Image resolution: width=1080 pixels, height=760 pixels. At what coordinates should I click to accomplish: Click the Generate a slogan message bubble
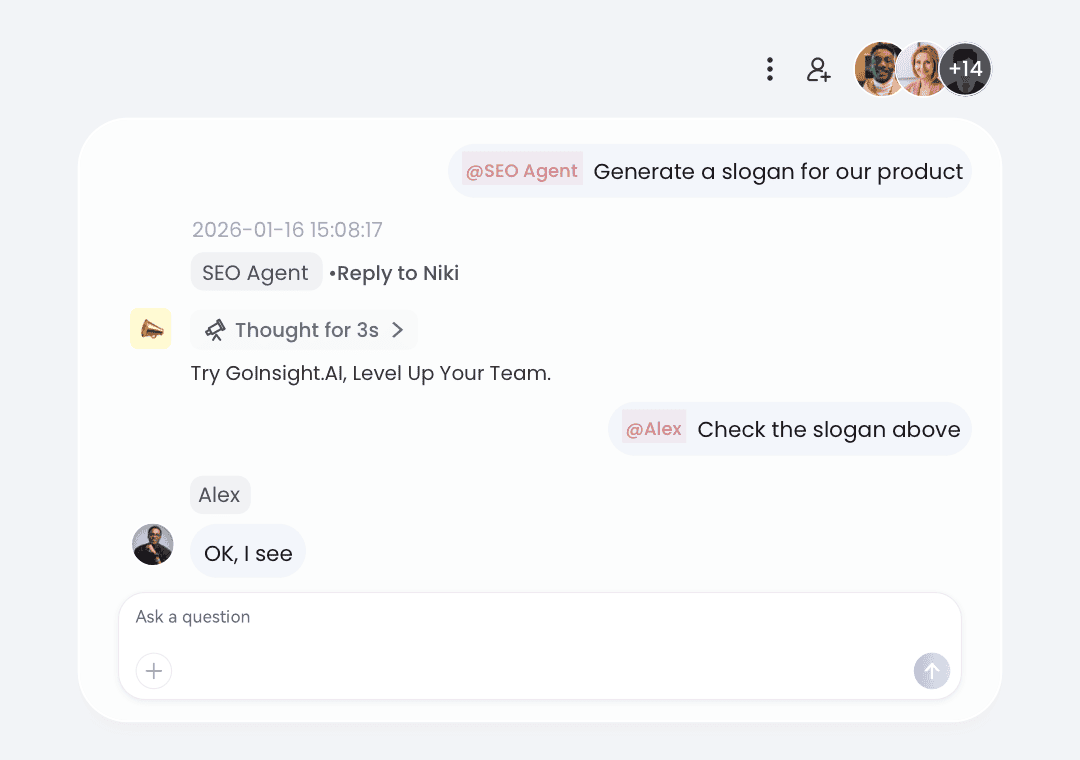click(x=777, y=171)
